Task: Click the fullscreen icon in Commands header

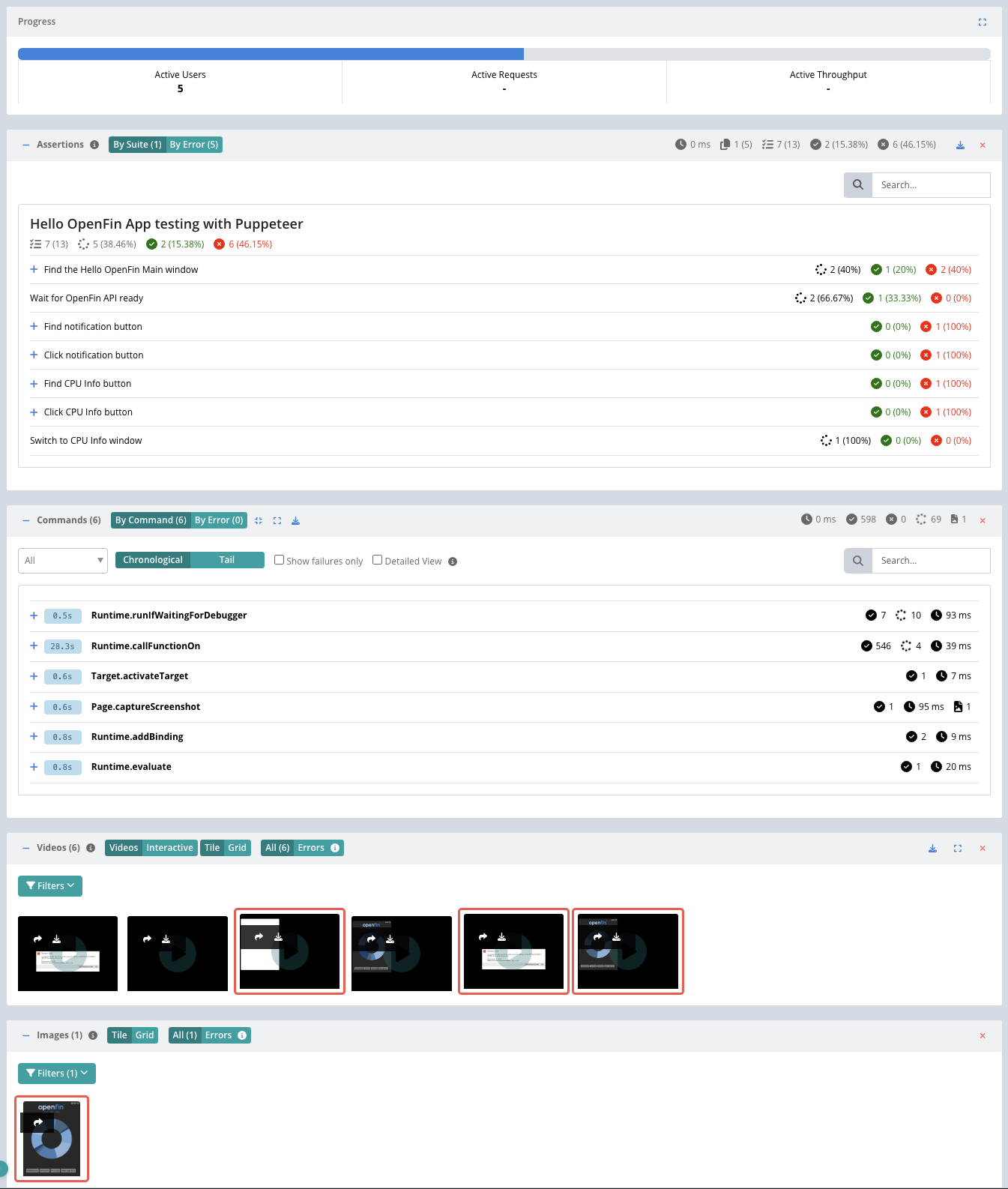Action: pos(277,520)
